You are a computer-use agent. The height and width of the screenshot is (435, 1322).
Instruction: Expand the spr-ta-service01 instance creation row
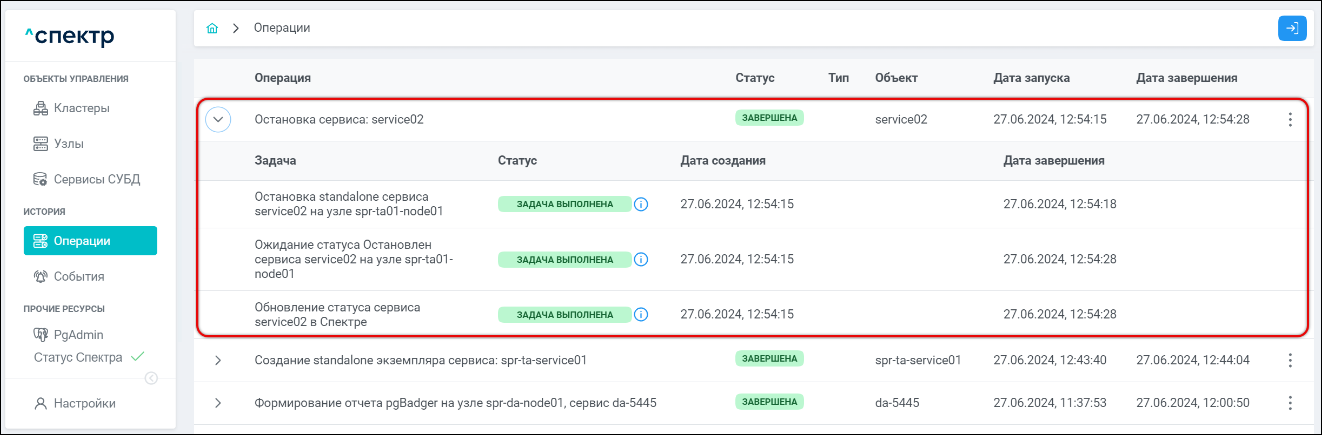(x=218, y=360)
